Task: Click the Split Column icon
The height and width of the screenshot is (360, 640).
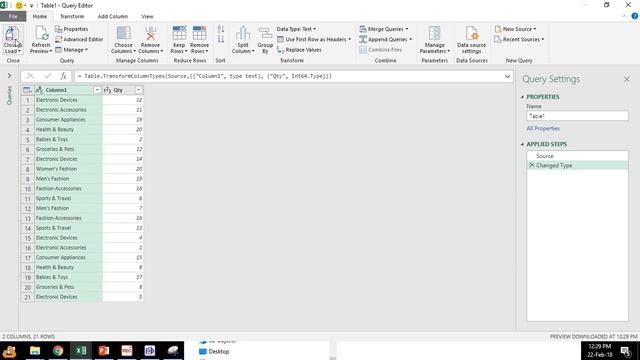Action: click(242, 34)
